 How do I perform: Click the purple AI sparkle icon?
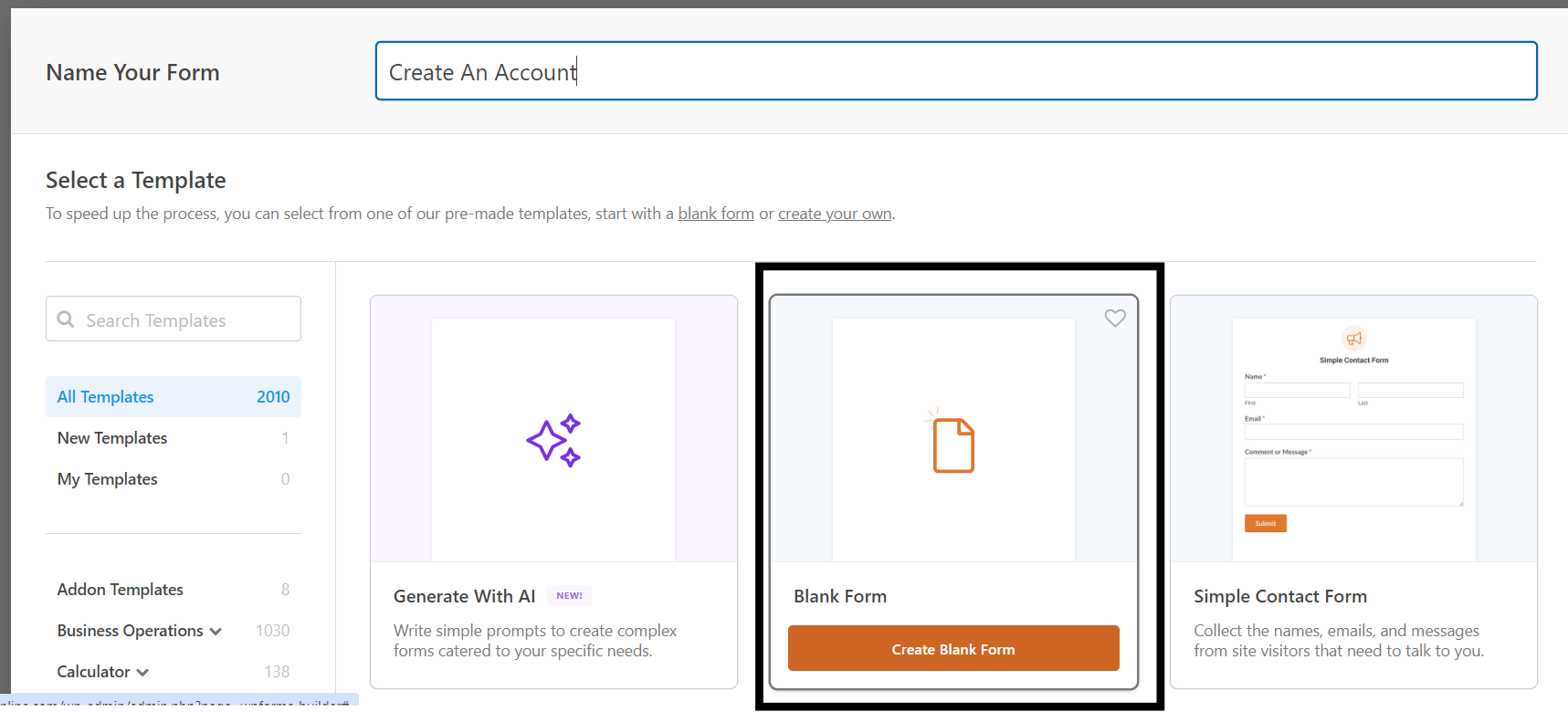[553, 440]
